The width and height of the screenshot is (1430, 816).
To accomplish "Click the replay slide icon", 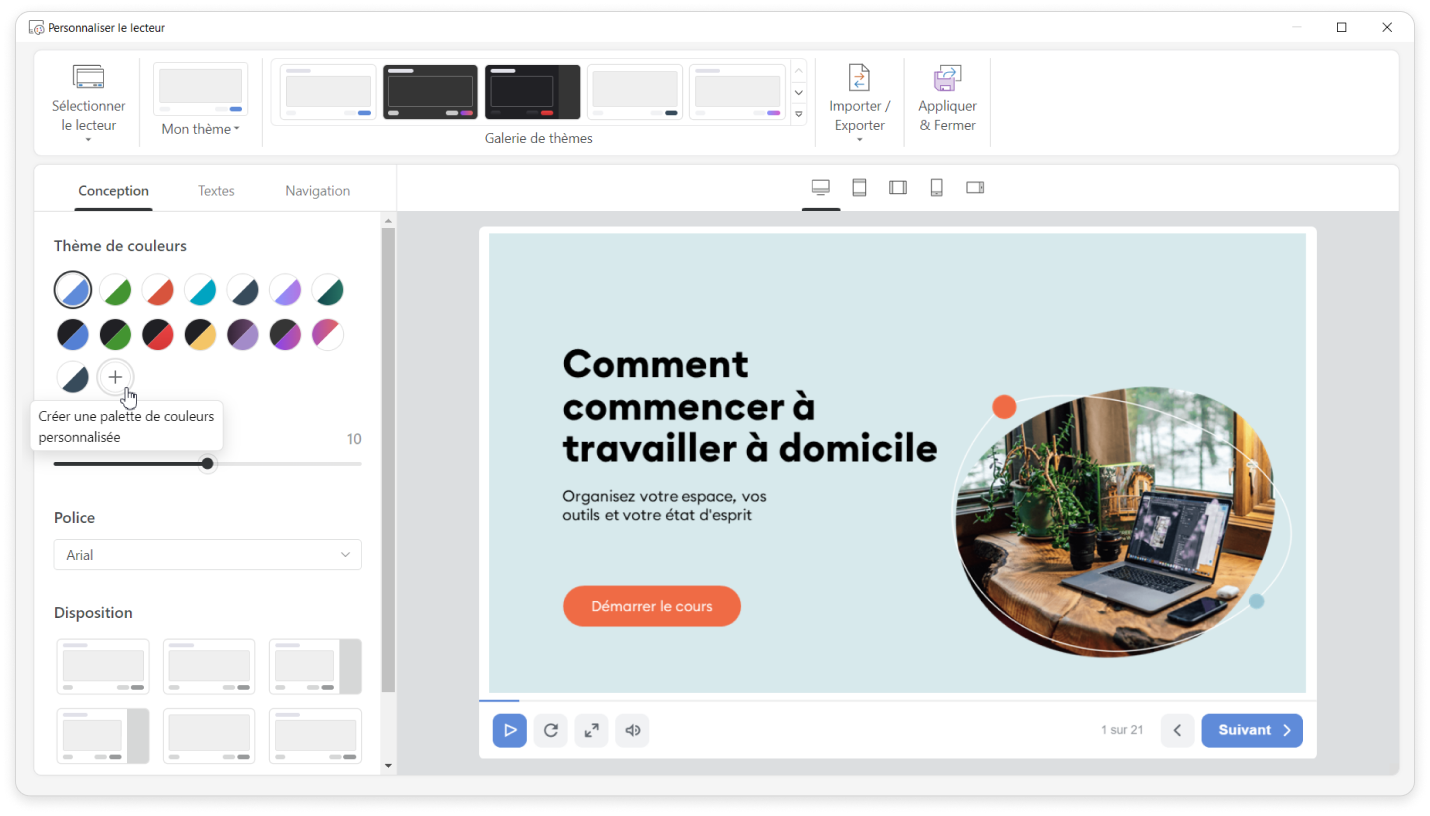I will pyautogui.click(x=550, y=730).
